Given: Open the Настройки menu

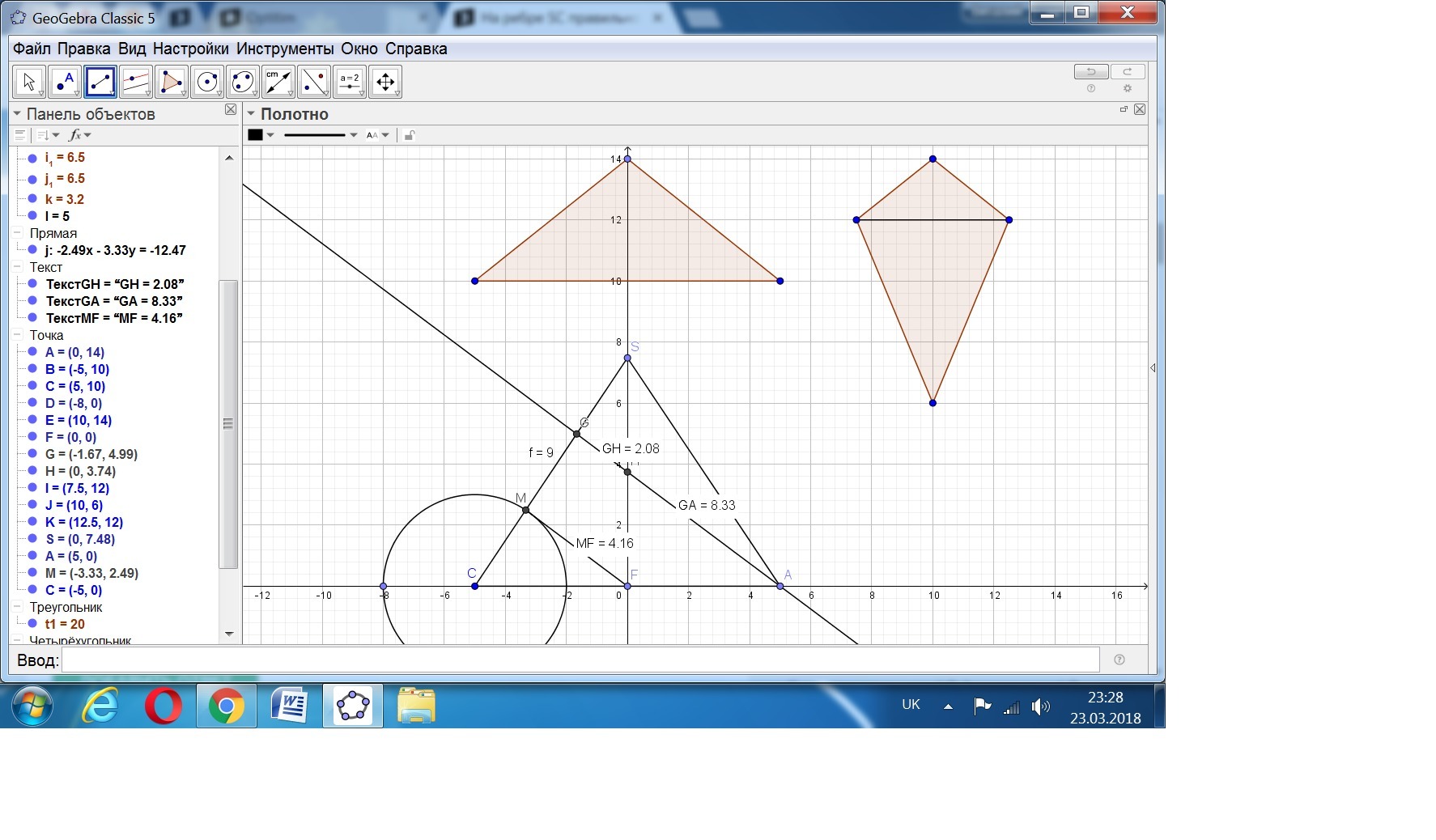Looking at the screenshot, I should coord(191,49).
